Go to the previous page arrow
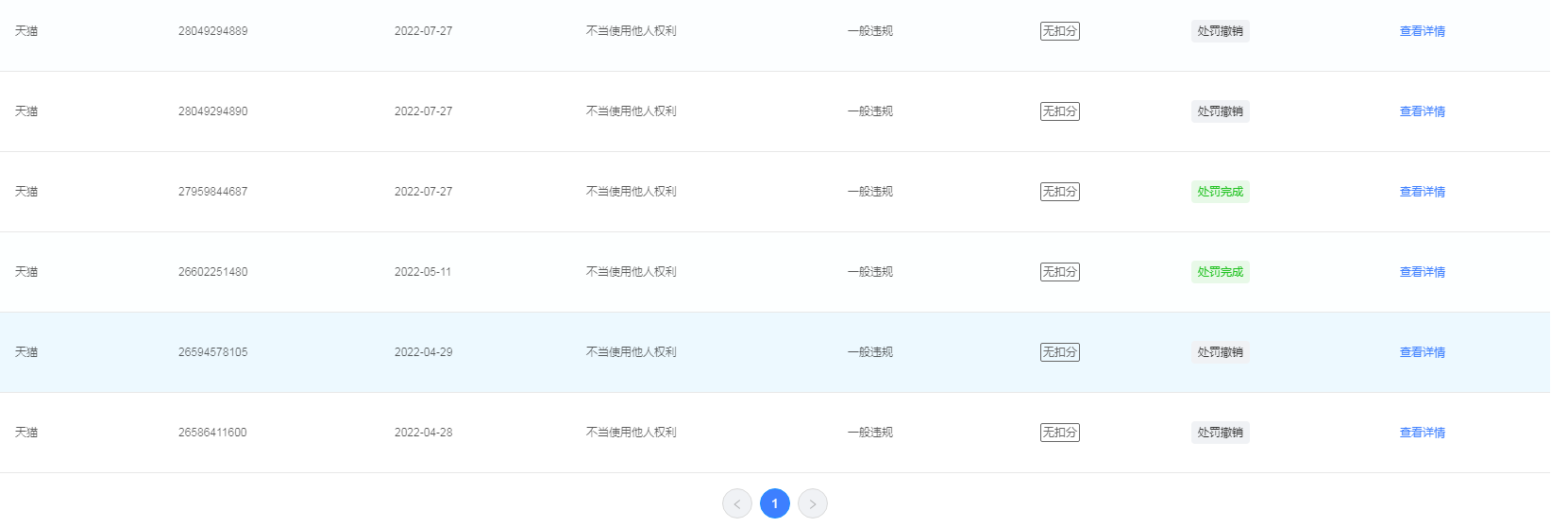Screen dimensions: 1568x527 [x=736, y=503]
